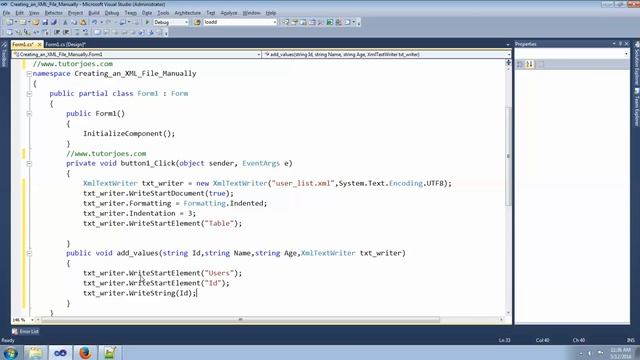Viewport: 640px width, 360px height.
Task: Open the Architecture menu
Action: [x=187, y=13]
